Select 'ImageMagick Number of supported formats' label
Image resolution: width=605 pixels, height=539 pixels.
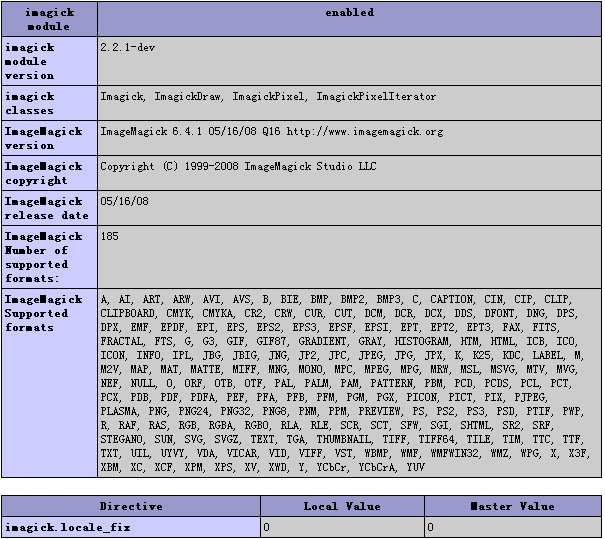coord(49,257)
